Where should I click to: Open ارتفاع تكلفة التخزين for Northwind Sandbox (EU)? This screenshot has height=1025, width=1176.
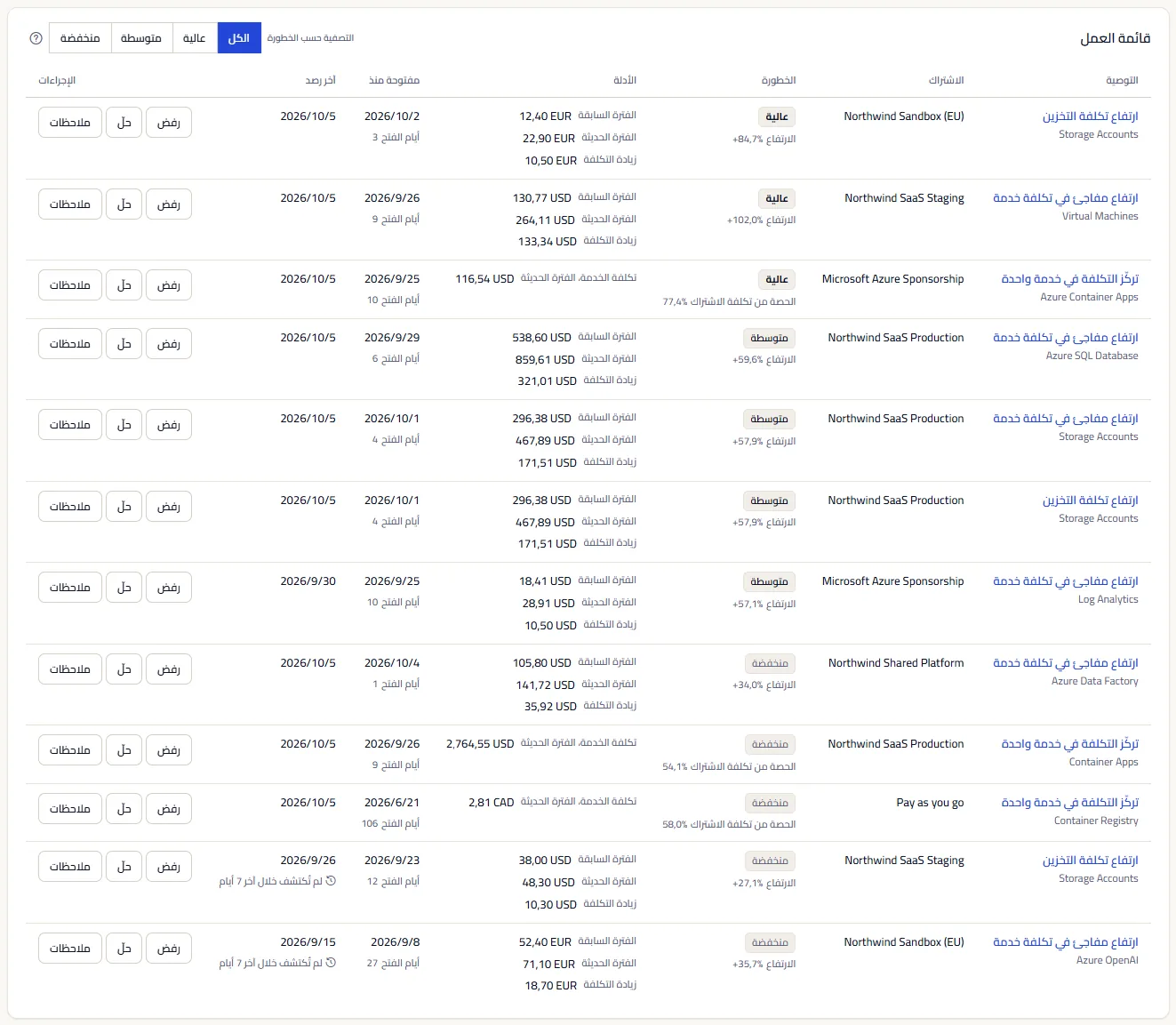pyautogui.click(x=1090, y=116)
